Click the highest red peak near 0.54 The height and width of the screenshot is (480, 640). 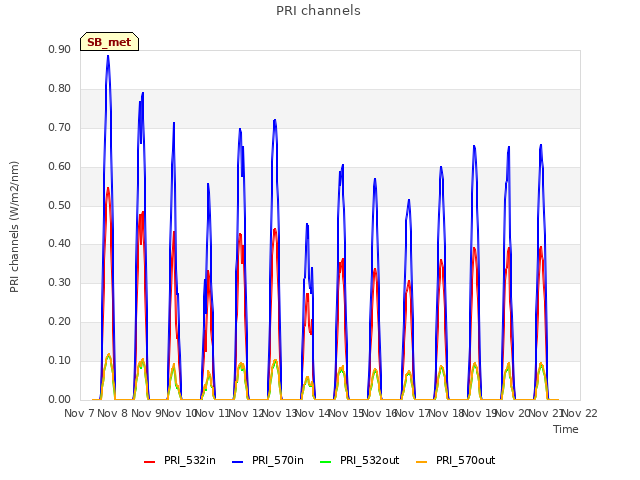coord(108,188)
